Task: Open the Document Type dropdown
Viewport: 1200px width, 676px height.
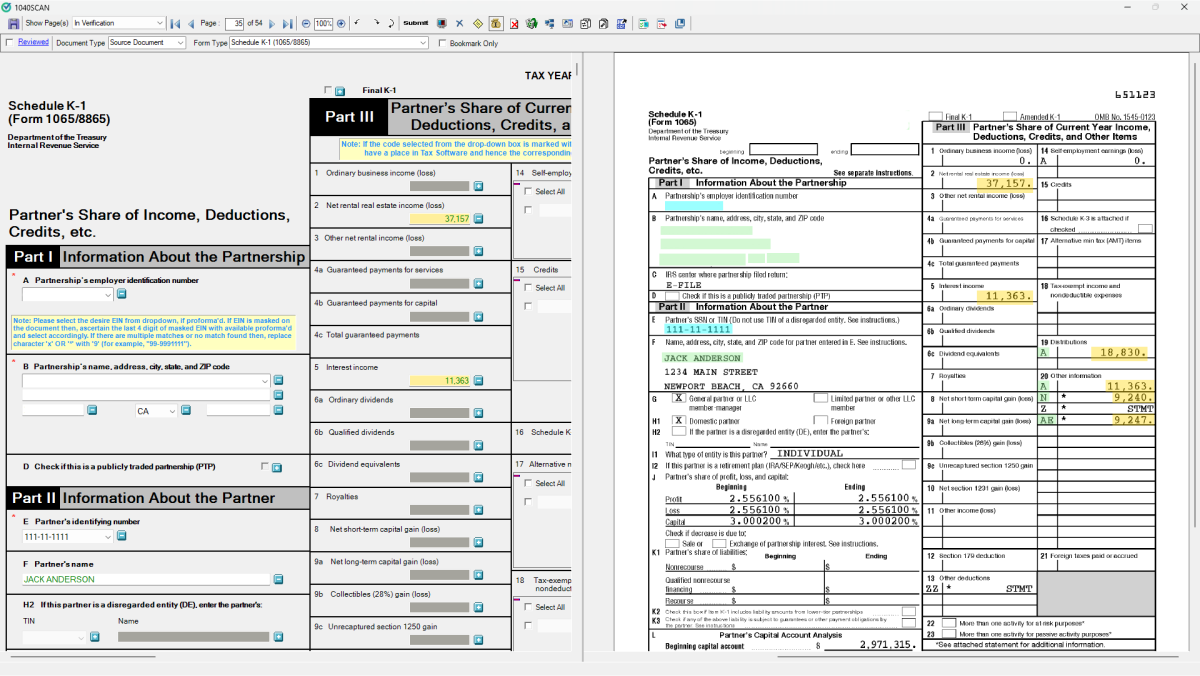Action: click(x=180, y=43)
